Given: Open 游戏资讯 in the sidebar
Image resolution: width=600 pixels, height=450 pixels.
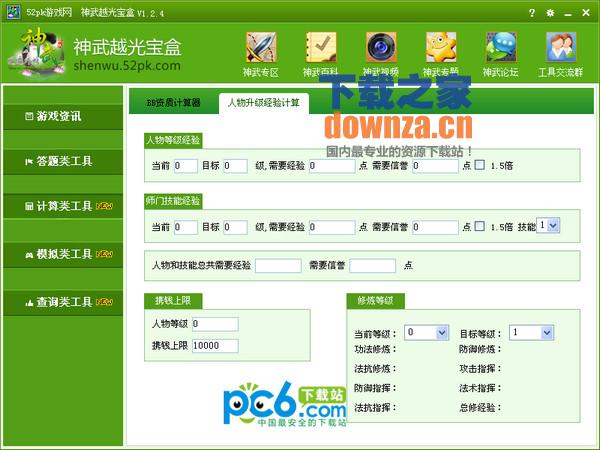Looking at the screenshot, I should coord(59,116).
